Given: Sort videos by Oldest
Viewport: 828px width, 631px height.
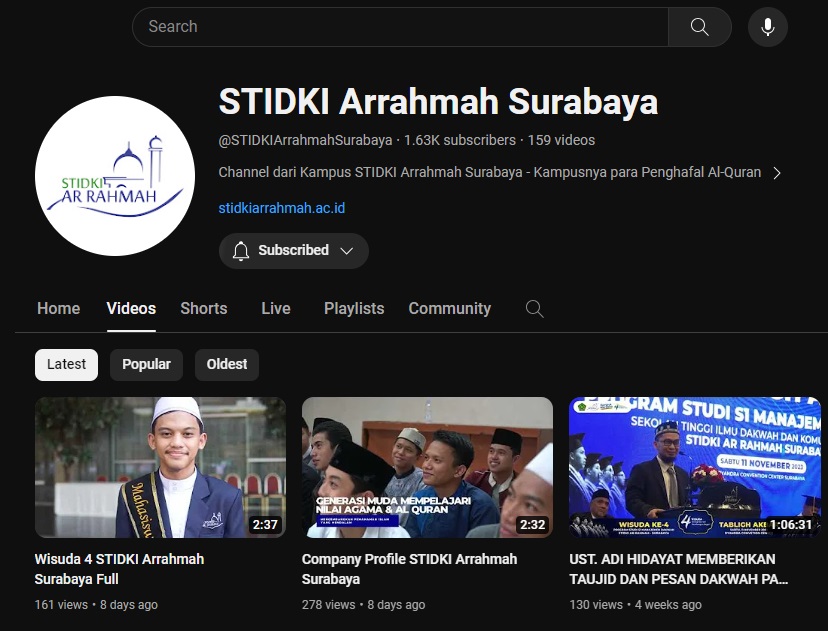Looking at the screenshot, I should [227, 364].
